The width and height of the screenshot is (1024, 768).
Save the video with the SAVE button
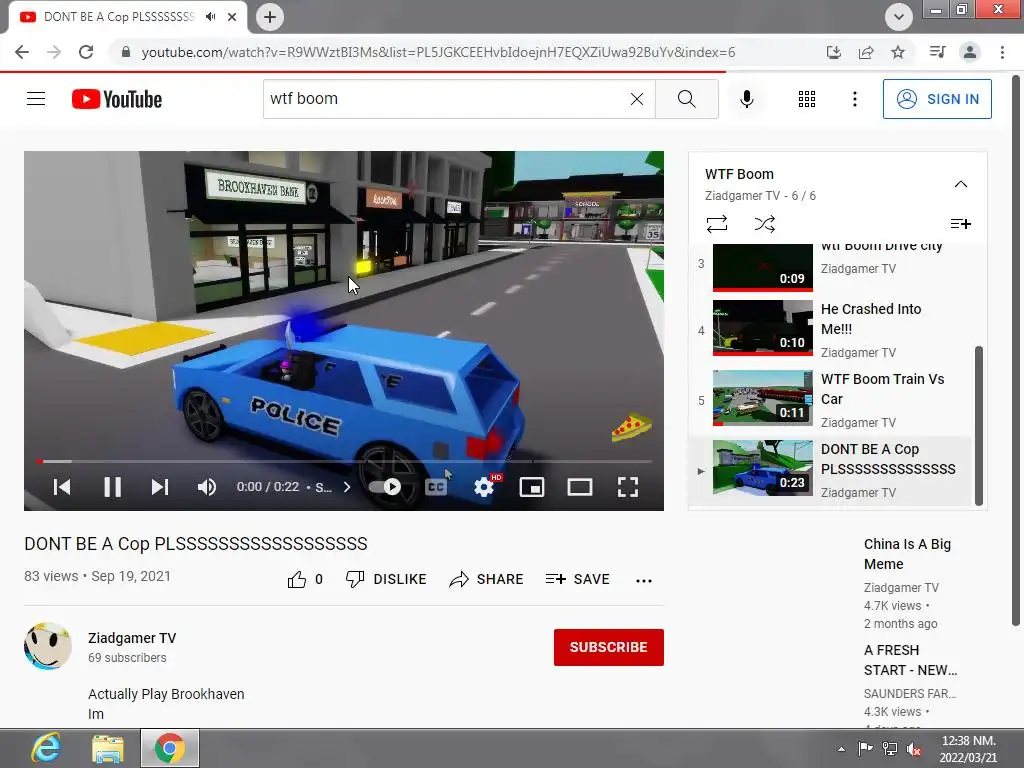(x=577, y=579)
